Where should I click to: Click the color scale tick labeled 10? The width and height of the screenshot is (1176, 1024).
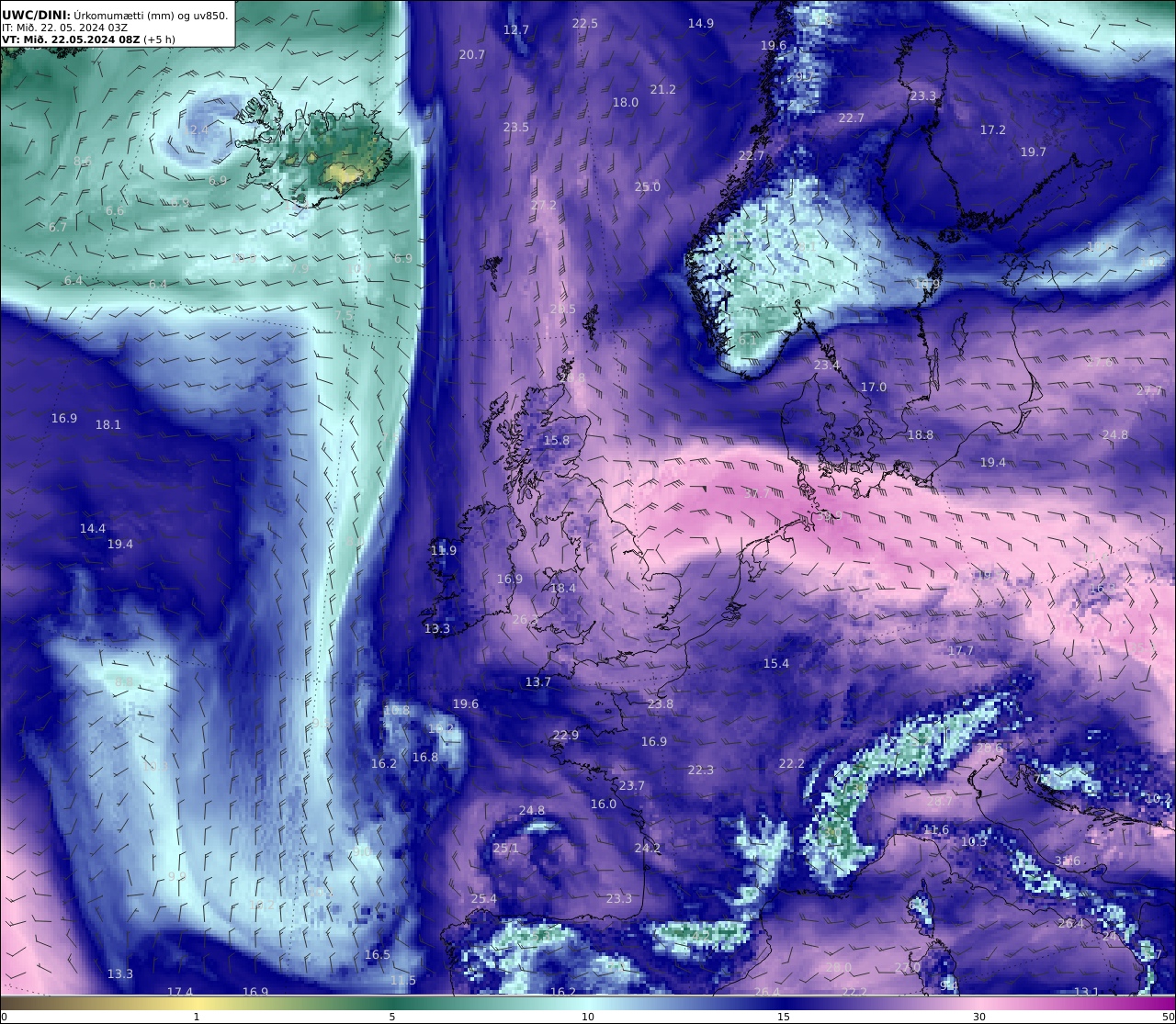[x=588, y=1017]
